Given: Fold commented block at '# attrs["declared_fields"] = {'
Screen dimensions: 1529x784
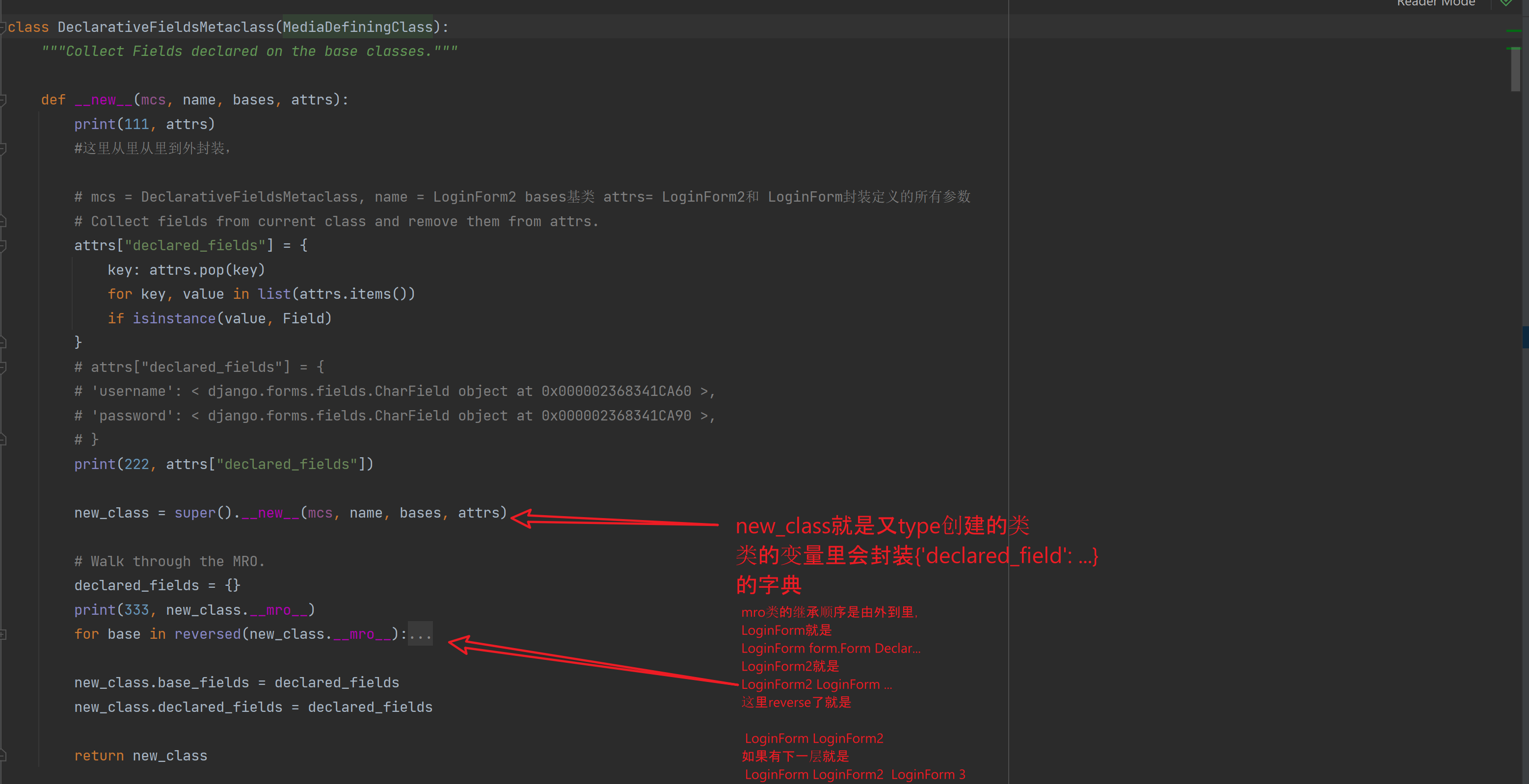Looking at the screenshot, I should (3, 367).
